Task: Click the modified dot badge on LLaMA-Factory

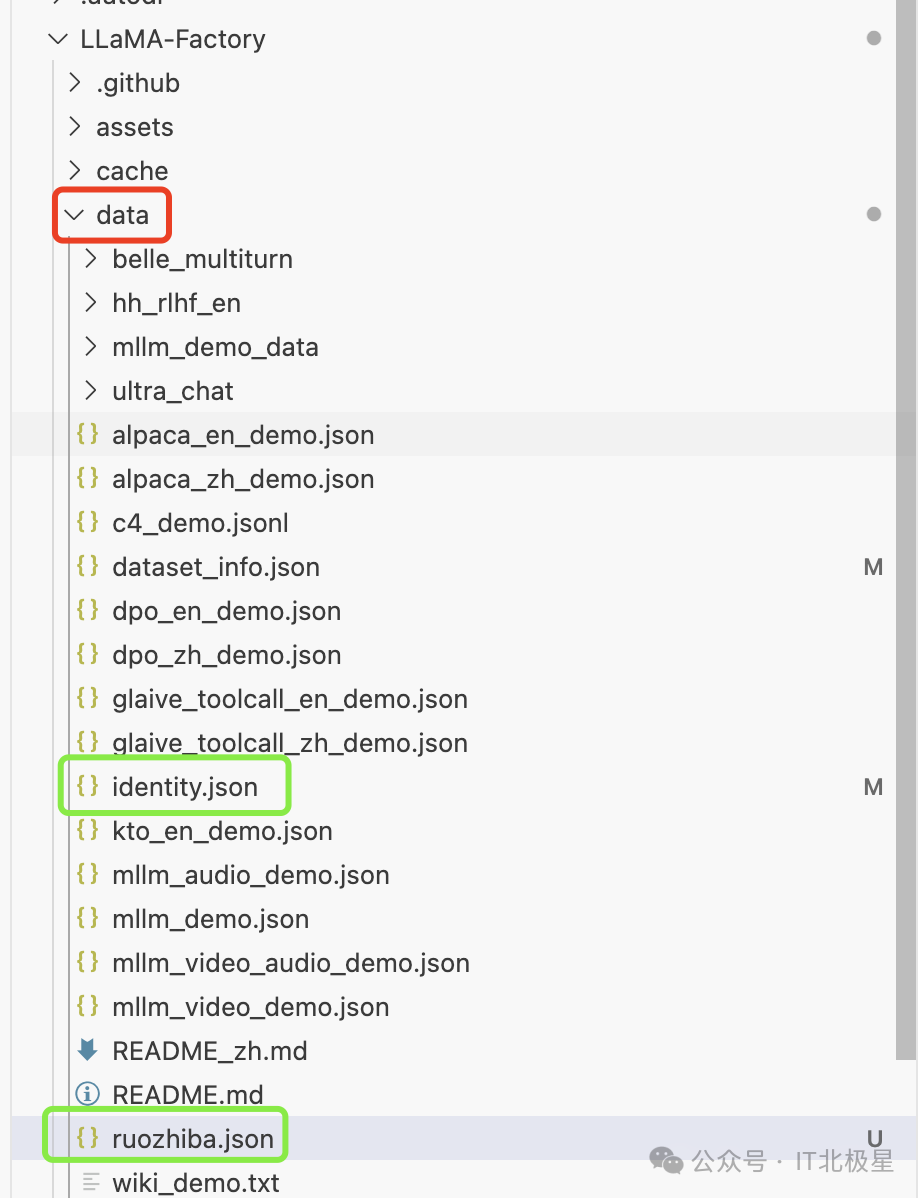Action: [874, 38]
